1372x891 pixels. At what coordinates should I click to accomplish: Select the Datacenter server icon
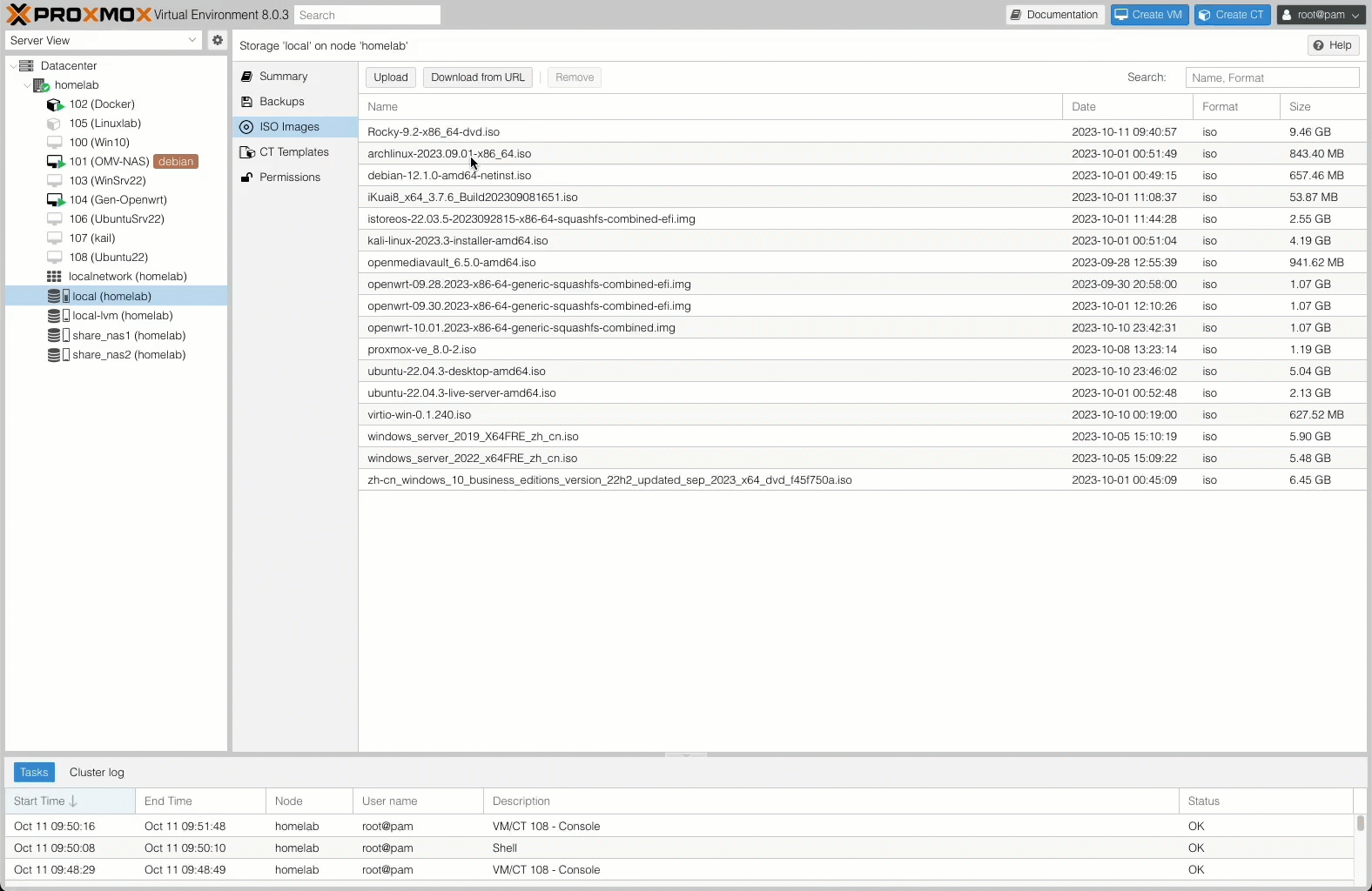(x=26, y=65)
